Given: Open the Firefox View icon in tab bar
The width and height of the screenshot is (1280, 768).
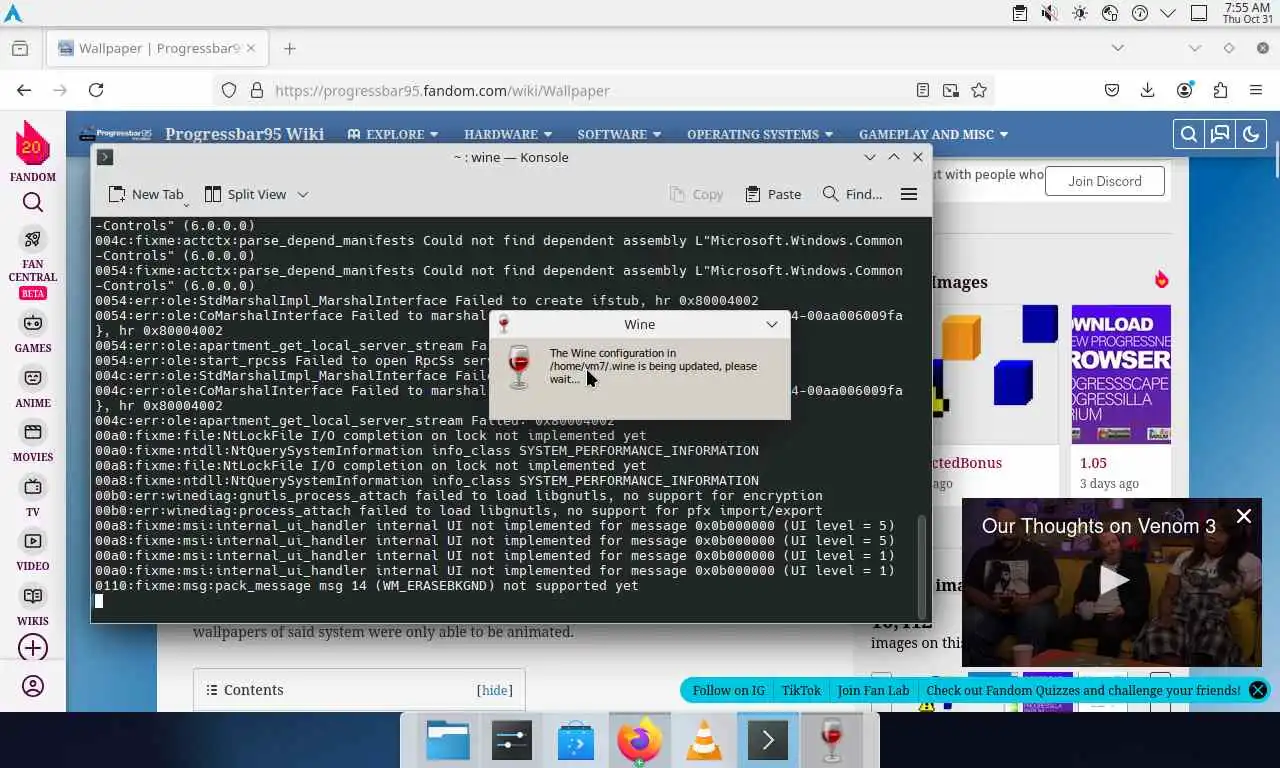Looking at the screenshot, I should point(20,48).
